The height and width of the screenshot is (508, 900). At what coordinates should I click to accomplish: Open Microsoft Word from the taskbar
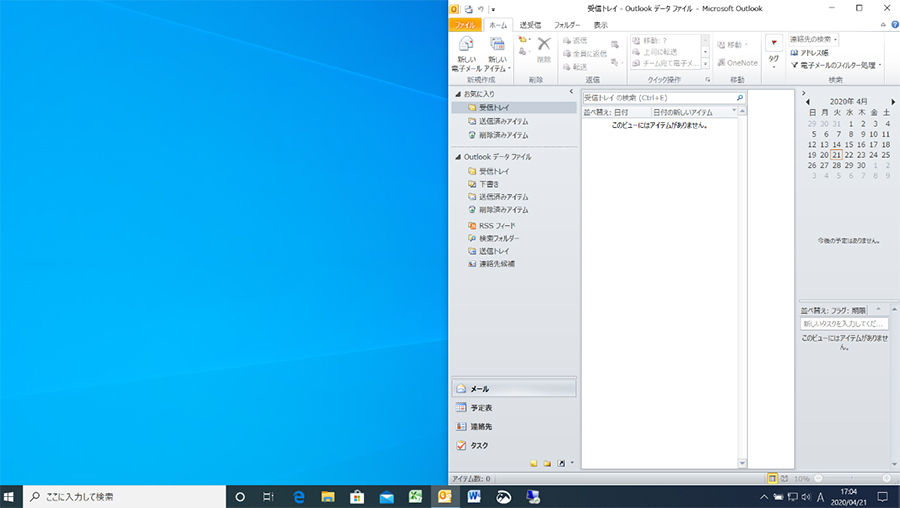pos(474,497)
